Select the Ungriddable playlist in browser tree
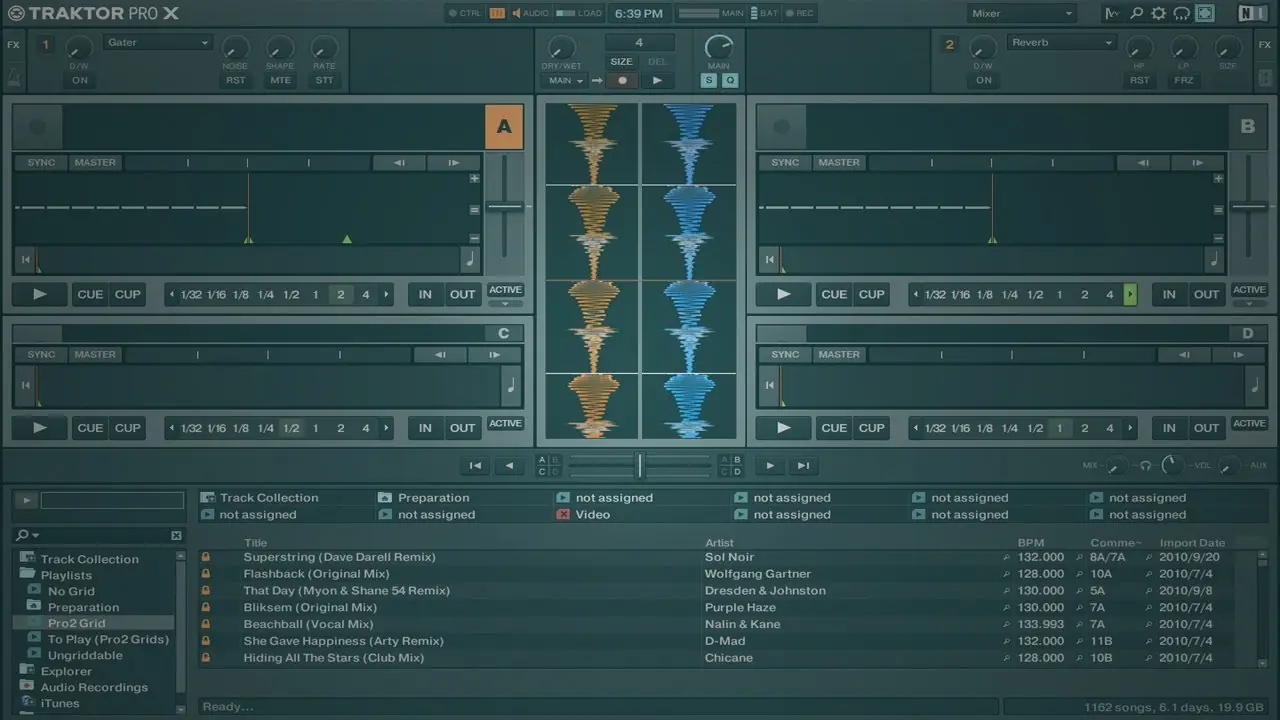 [85, 655]
